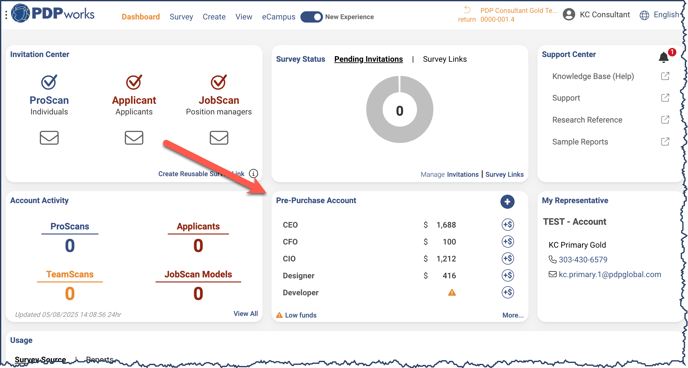This screenshot has width=688, height=368.
Task: Send Applicant invitation via envelope icon
Action: pyautogui.click(x=134, y=138)
